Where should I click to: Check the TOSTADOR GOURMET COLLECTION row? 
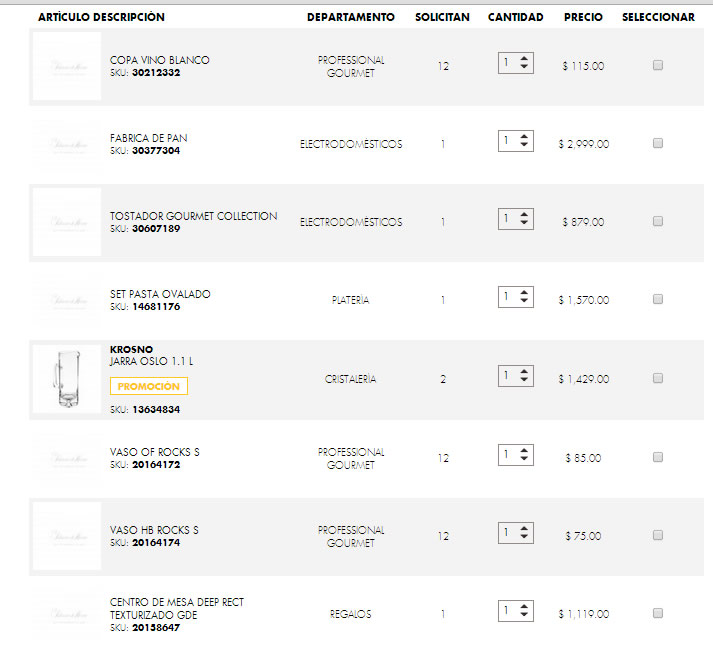pyautogui.click(x=657, y=221)
